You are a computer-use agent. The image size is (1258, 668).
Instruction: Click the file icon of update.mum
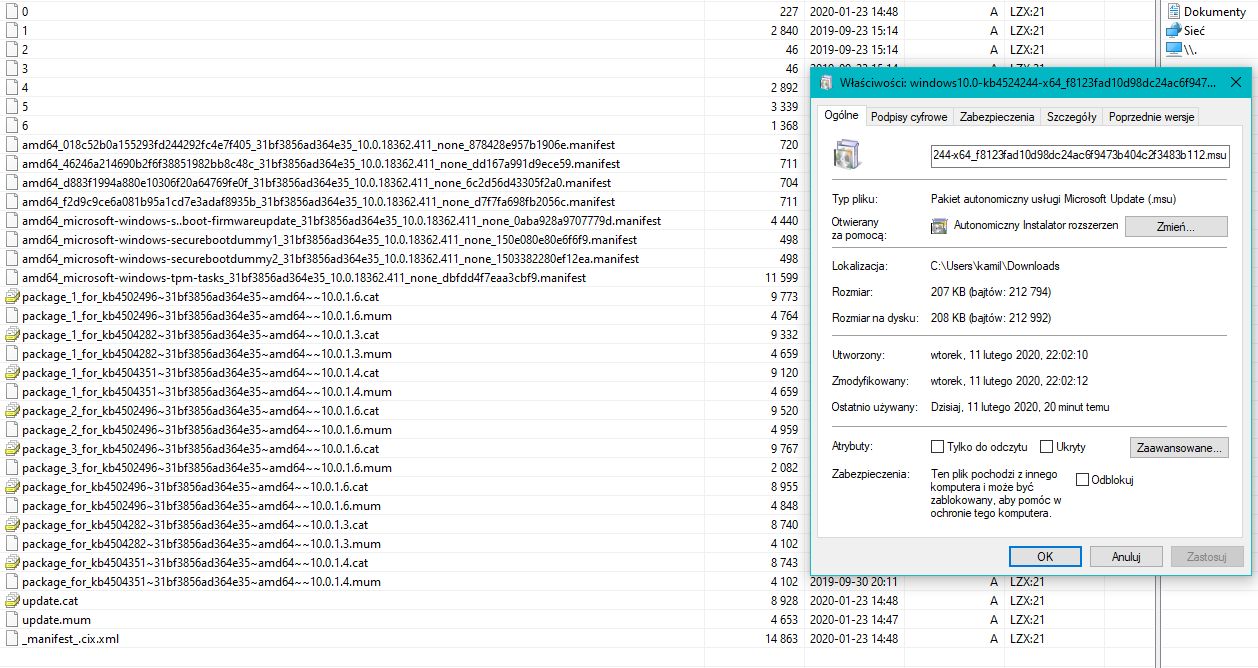tap(12, 619)
